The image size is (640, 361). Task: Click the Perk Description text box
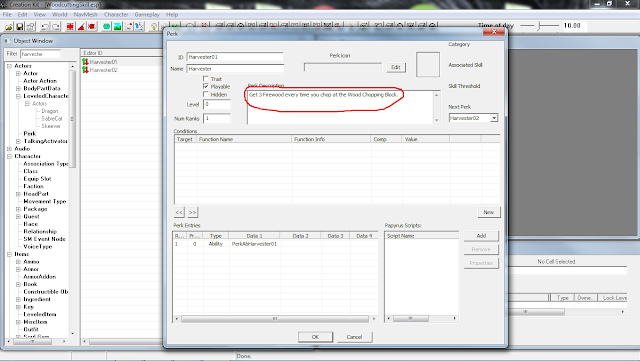tap(342, 107)
